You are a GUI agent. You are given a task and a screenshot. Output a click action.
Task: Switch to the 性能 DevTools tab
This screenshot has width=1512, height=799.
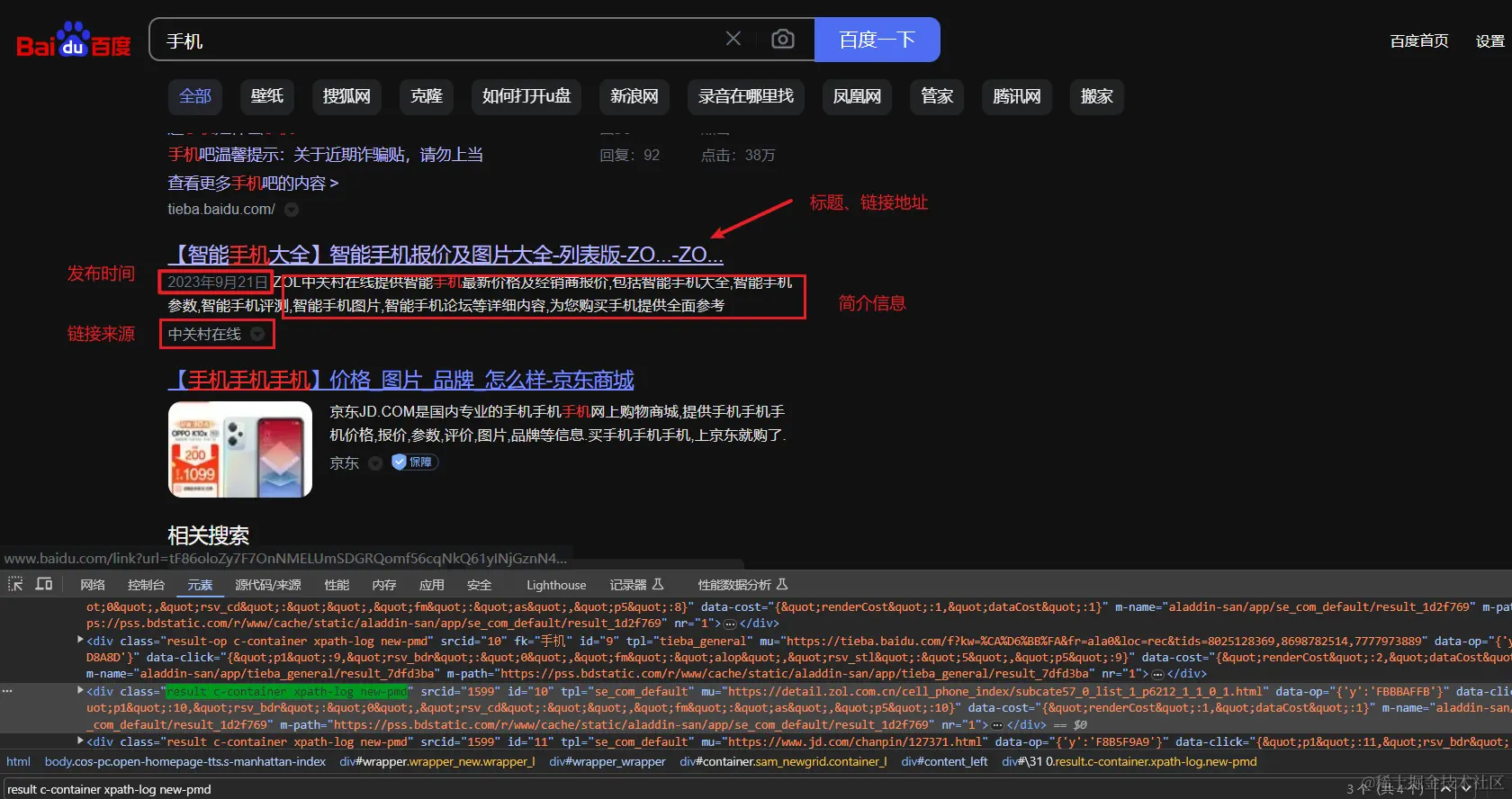[x=337, y=585]
